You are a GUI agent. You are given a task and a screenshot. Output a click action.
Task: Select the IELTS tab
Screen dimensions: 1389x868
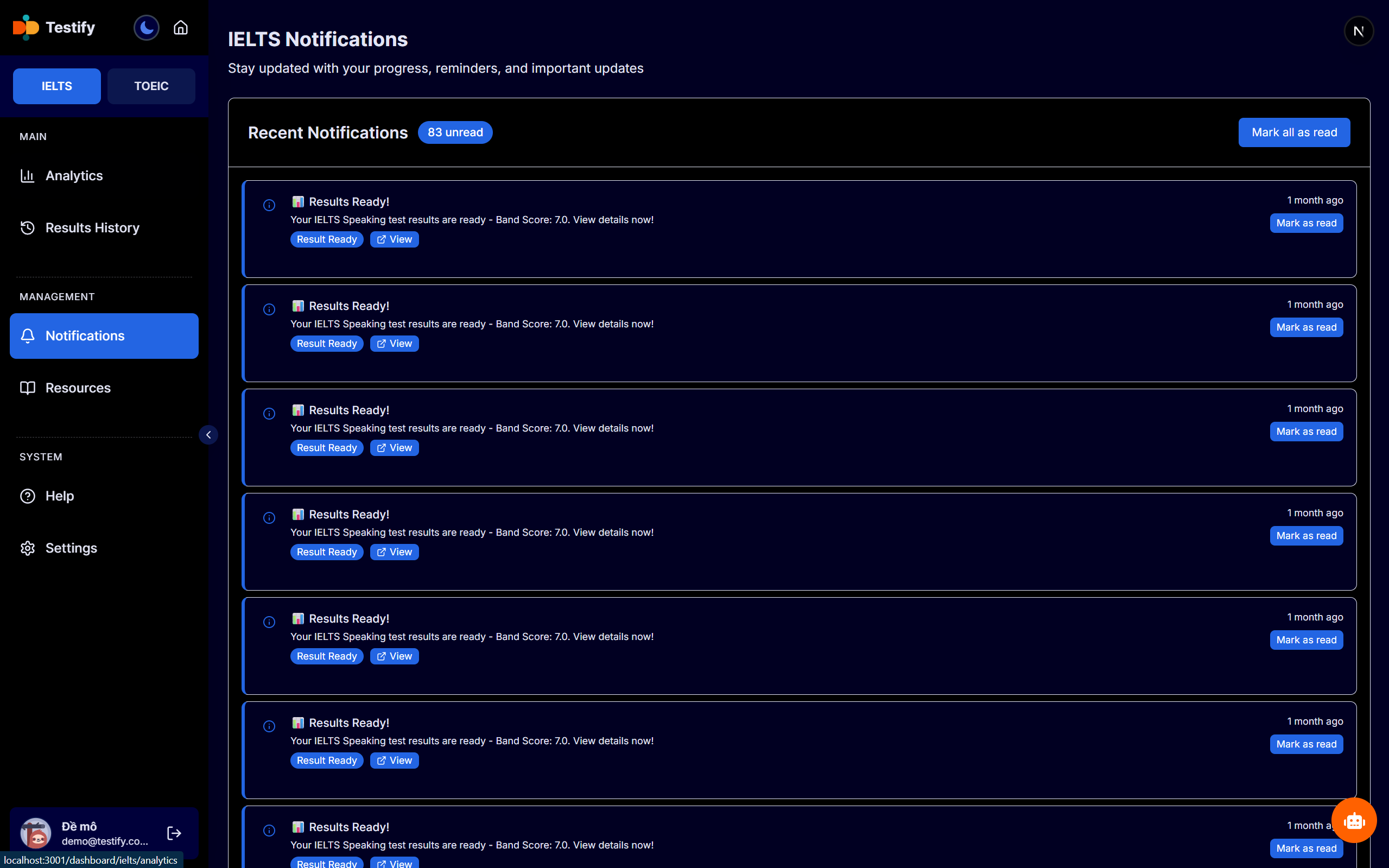(x=57, y=86)
